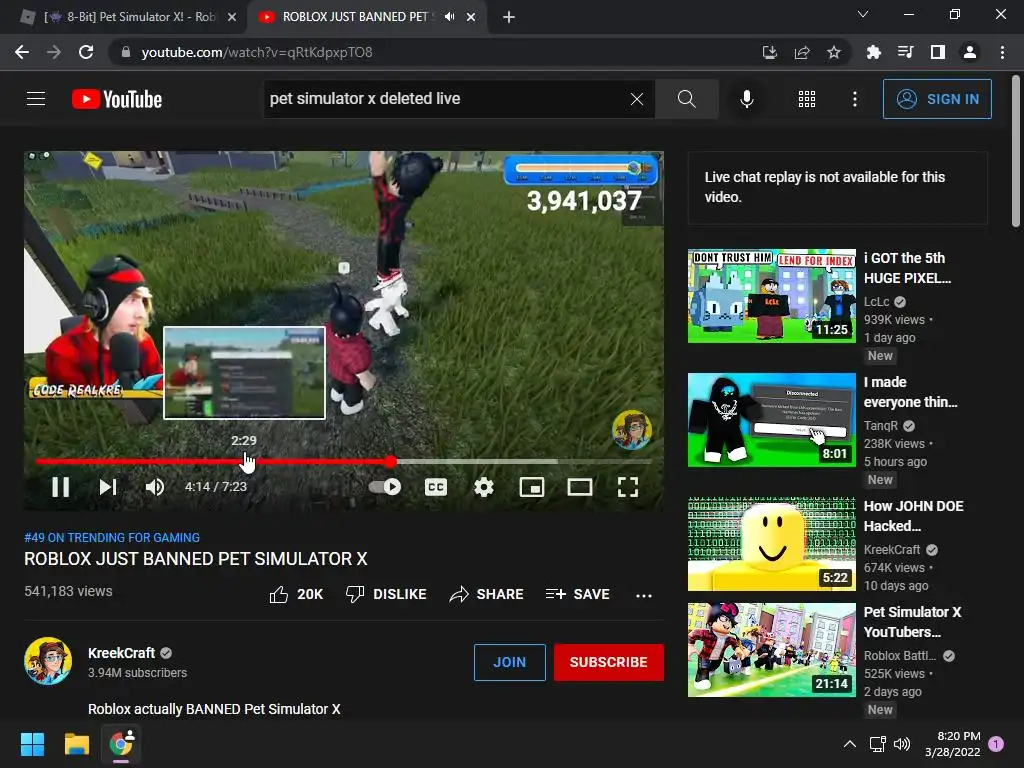Dislike the video

(386, 594)
